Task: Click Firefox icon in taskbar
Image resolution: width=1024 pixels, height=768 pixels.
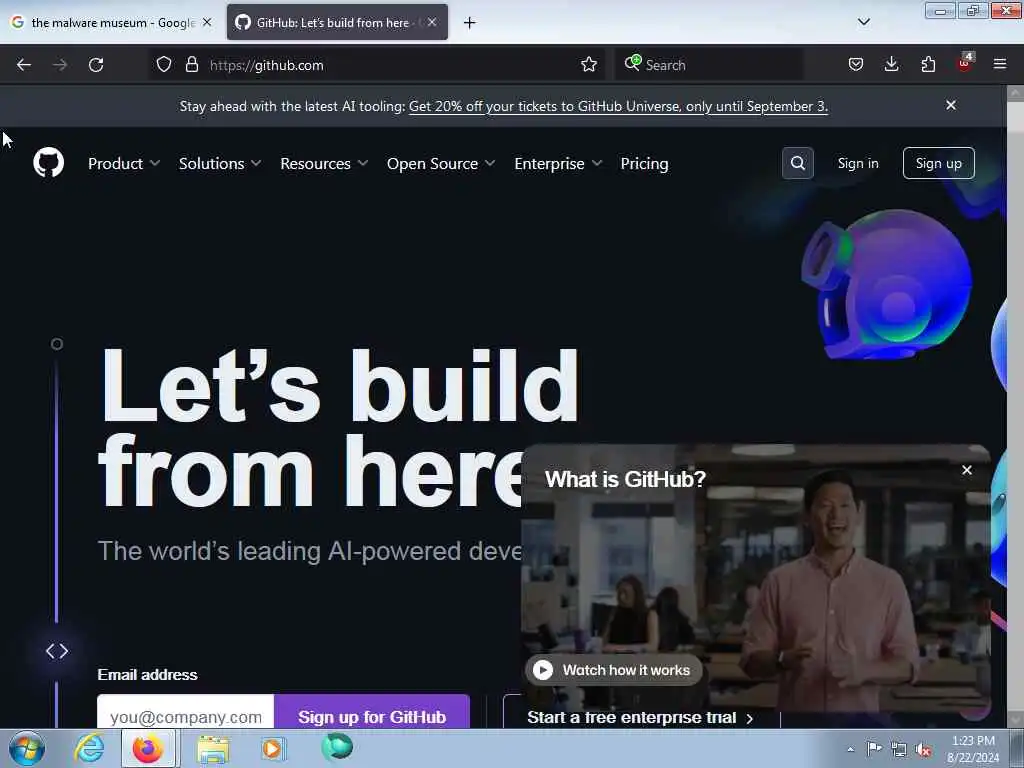Action: [148, 748]
